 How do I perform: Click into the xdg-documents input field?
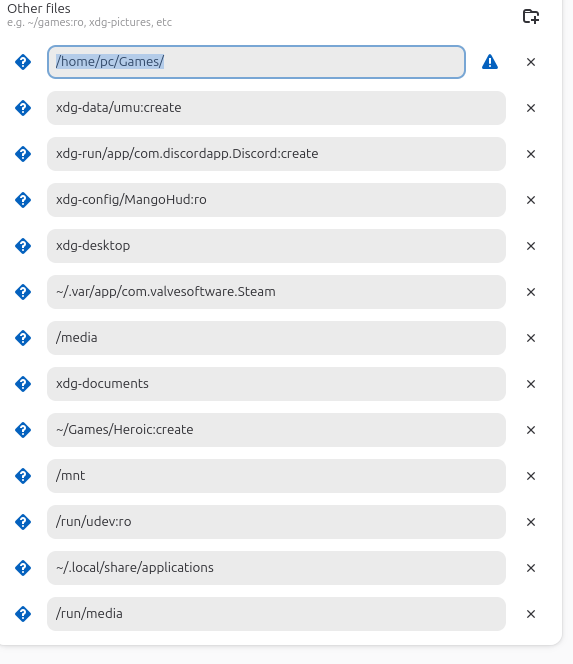click(x=276, y=384)
